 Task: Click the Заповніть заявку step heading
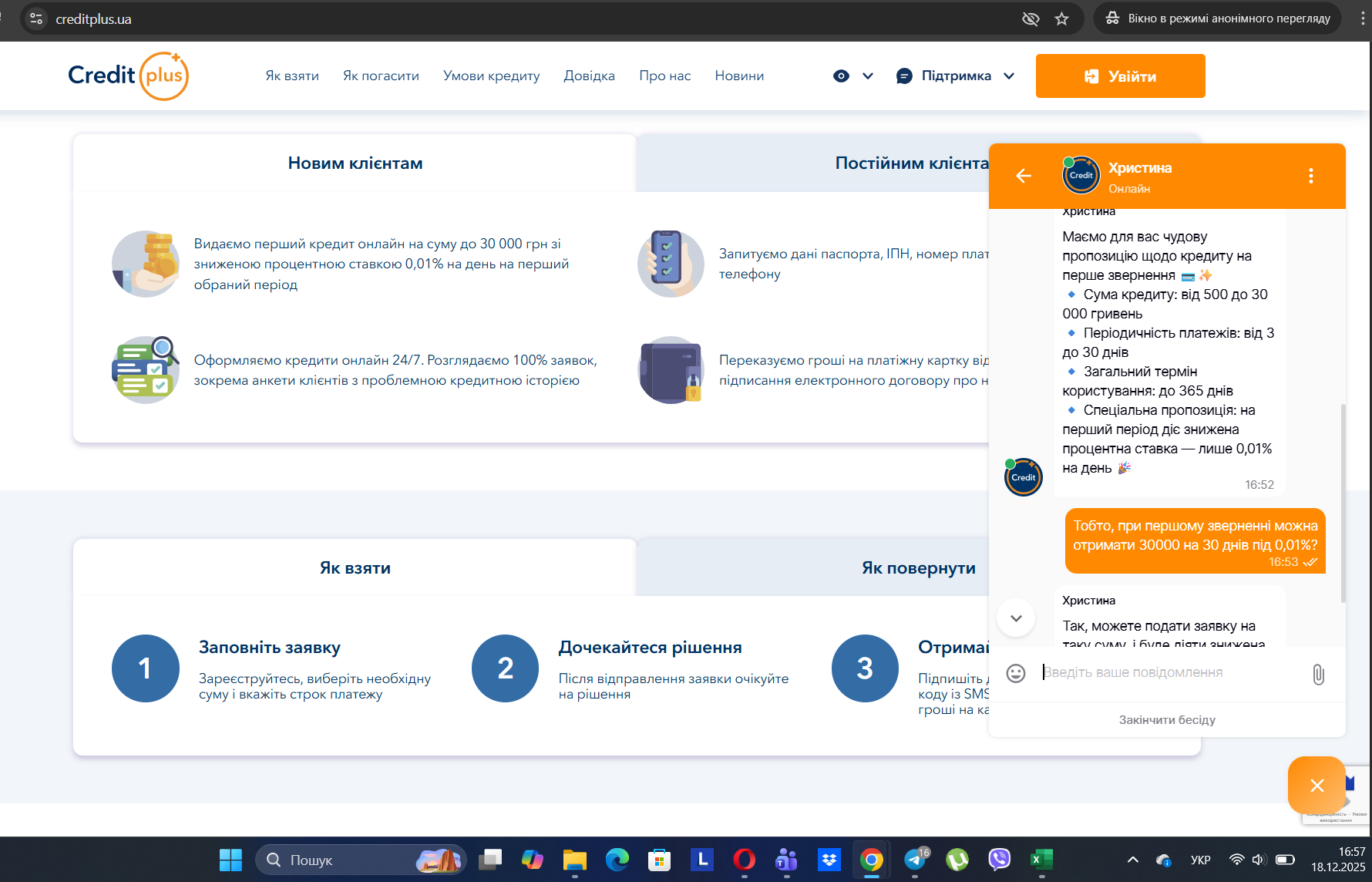click(270, 647)
